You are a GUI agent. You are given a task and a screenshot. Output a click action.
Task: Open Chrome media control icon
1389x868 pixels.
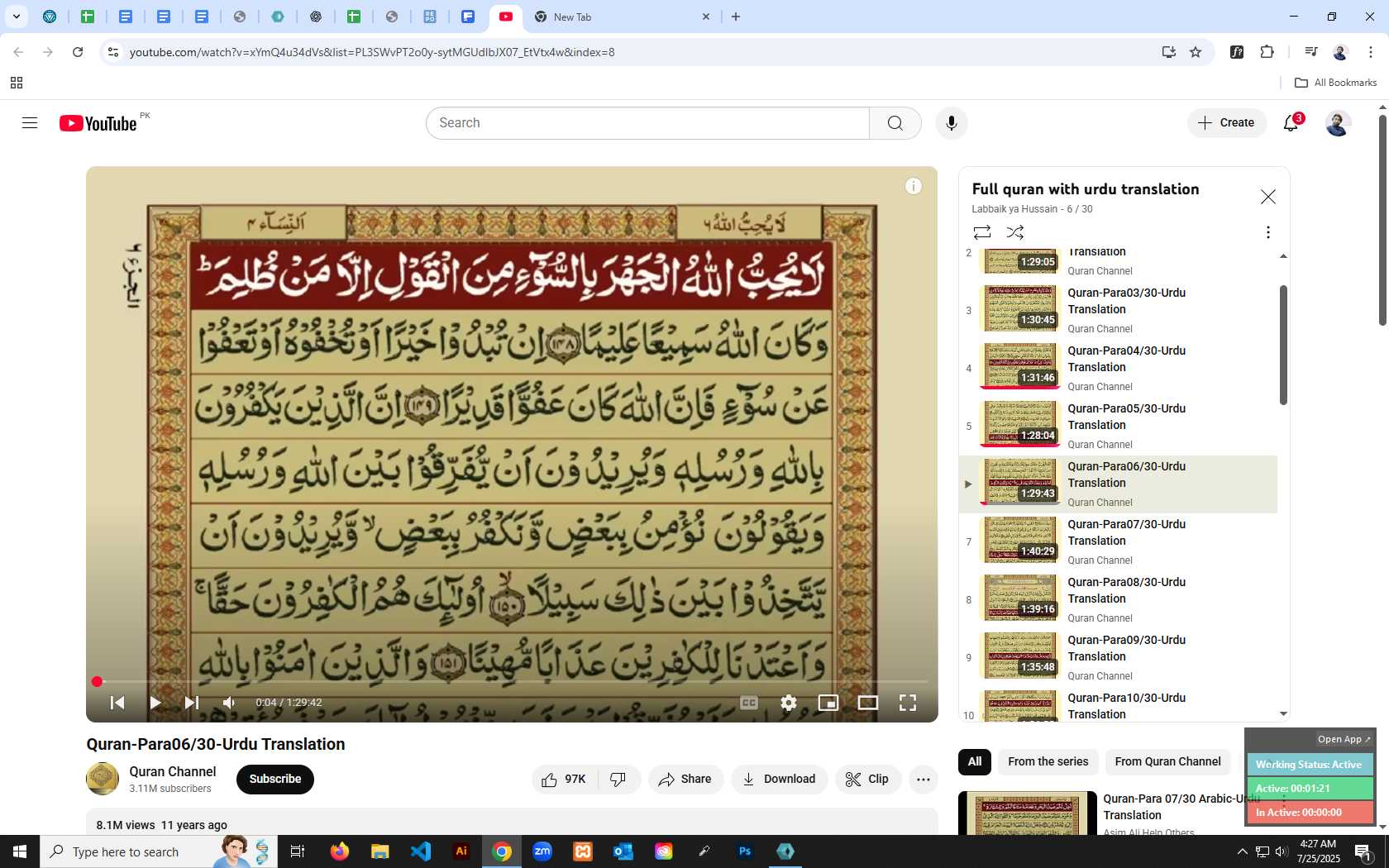(1310, 52)
